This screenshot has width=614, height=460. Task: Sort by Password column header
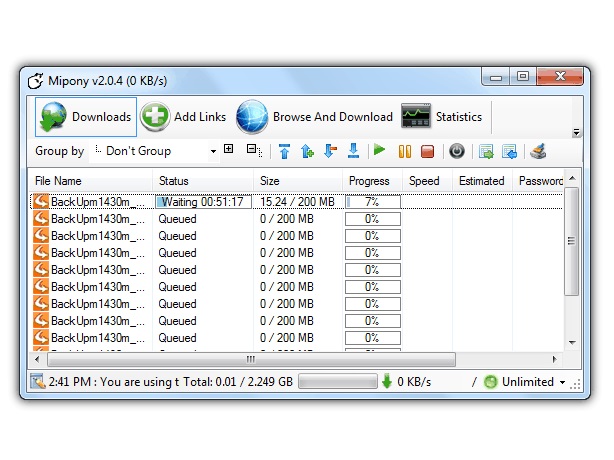coord(538,181)
